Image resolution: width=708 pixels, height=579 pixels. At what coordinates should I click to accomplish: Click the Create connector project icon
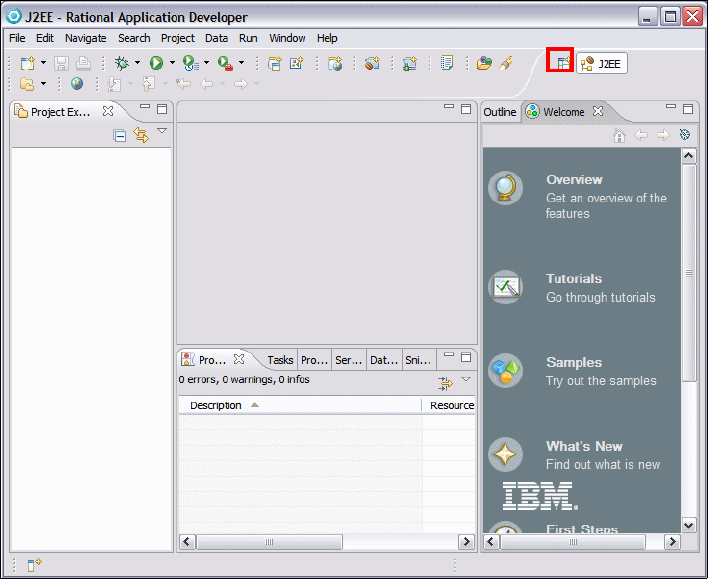(410, 63)
